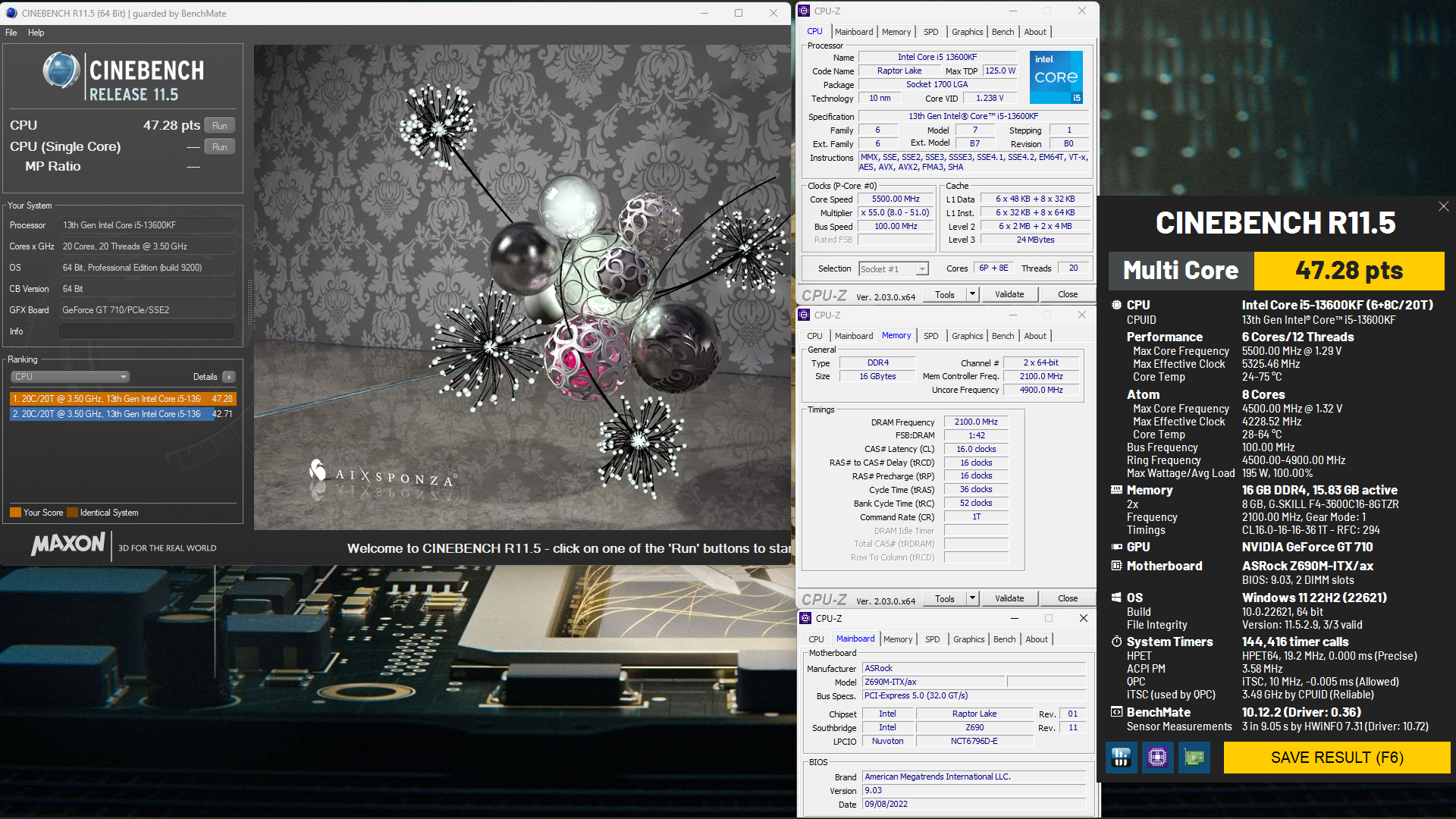Click the OS Windows logo icon in BenchMate
The width and height of the screenshot is (1456, 819).
click(1116, 598)
